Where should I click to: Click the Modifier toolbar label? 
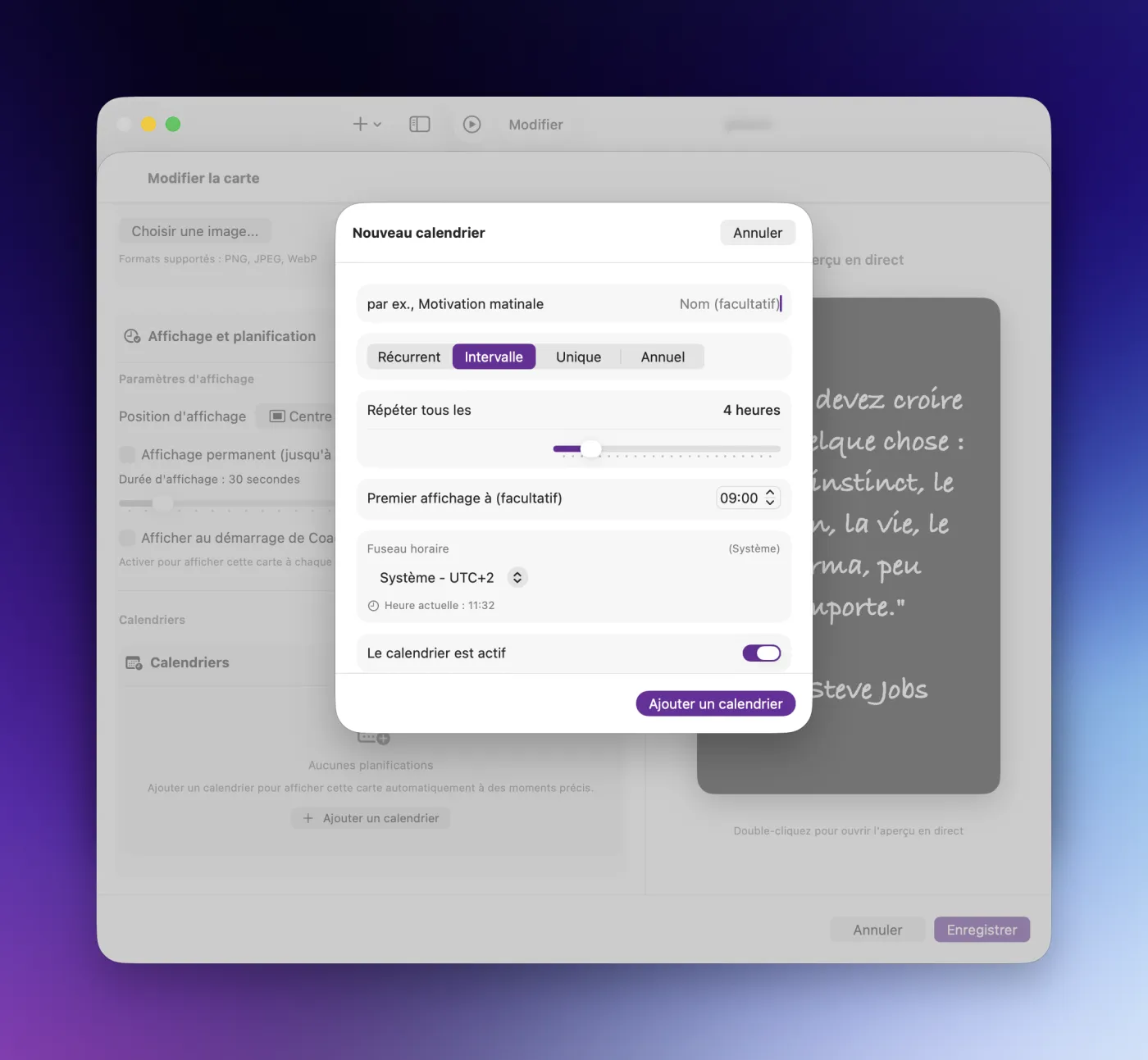535,125
